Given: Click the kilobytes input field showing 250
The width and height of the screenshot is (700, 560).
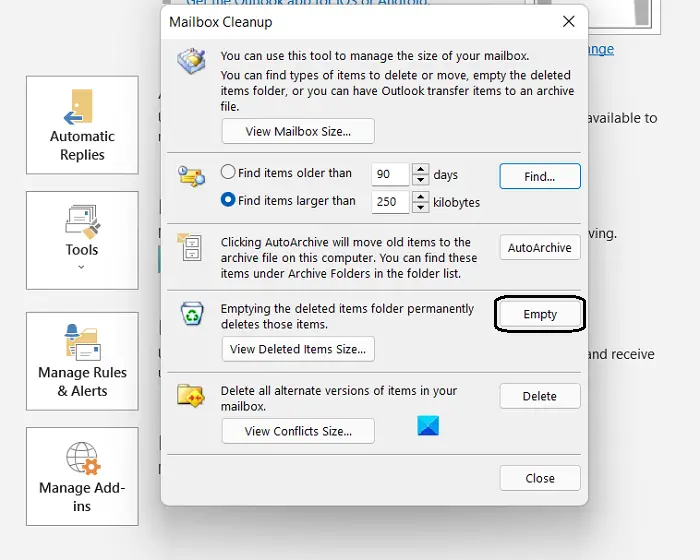Looking at the screenshot, I should 390,202.
